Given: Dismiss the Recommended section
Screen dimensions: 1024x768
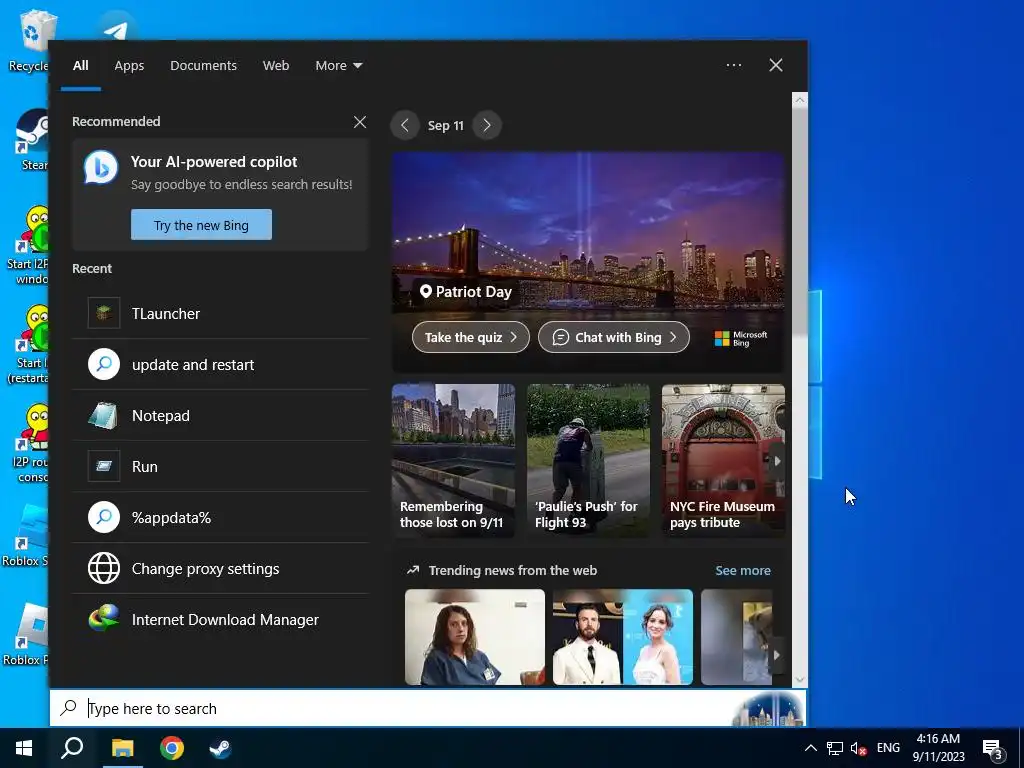Looking at the screenshot, I should 360,122.
